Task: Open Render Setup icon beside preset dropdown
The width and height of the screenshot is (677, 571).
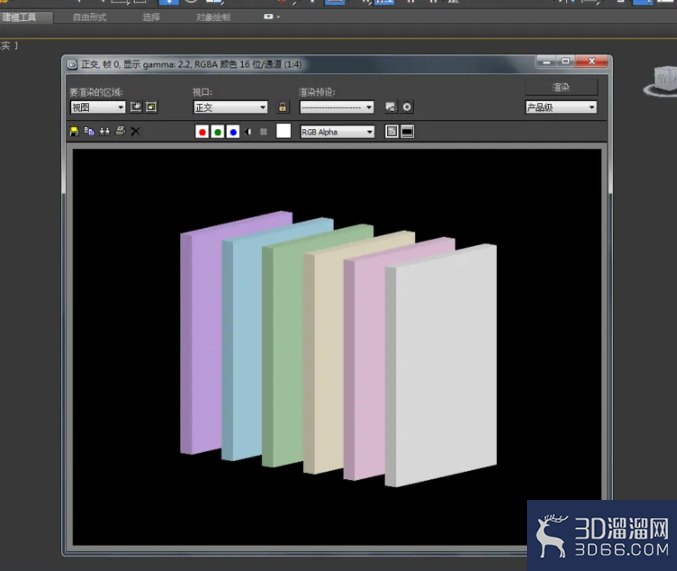Action: click(391, 107)
